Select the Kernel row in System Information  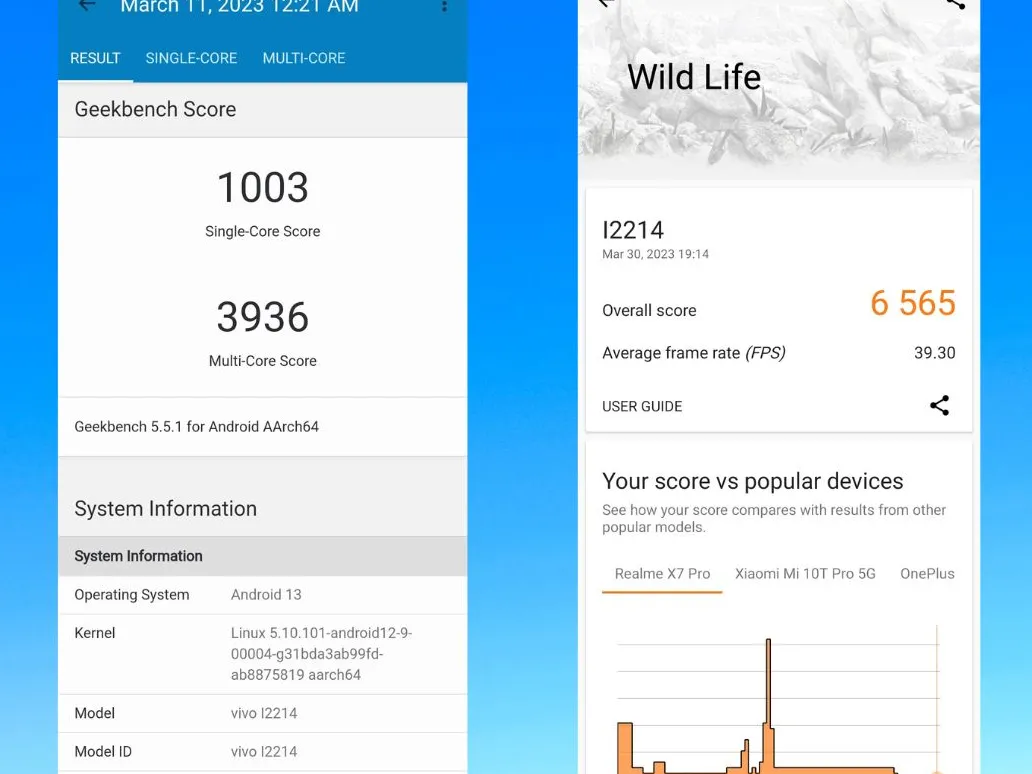(x=262, y=654)
